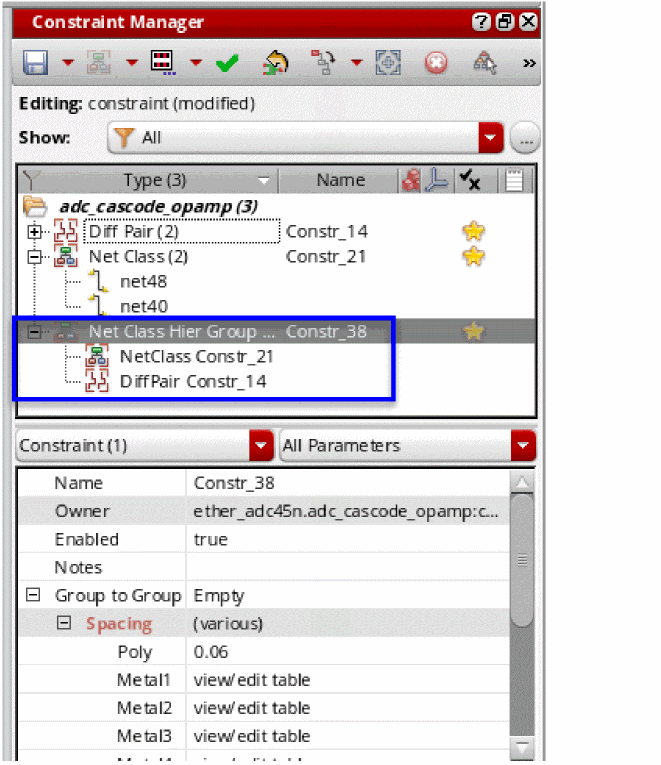Open Metal1 view/edit table link
This screenshot has width=661, height=765.
tap(252, 680)
